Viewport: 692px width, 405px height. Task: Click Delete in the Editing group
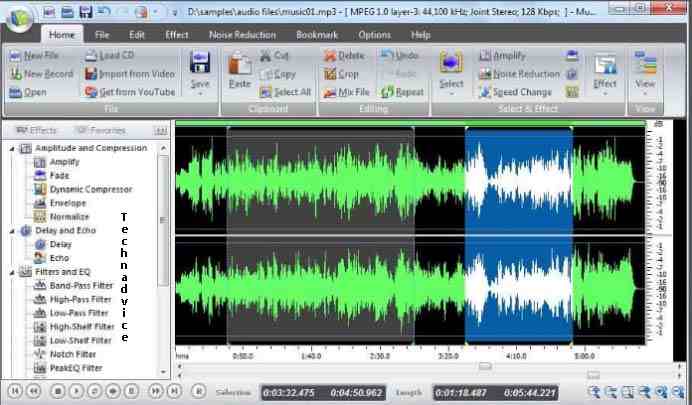(x=344, y=56)
